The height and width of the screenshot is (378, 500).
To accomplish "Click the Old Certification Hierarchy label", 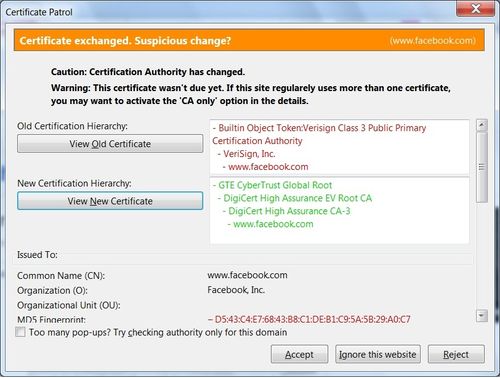I will 72,126.
